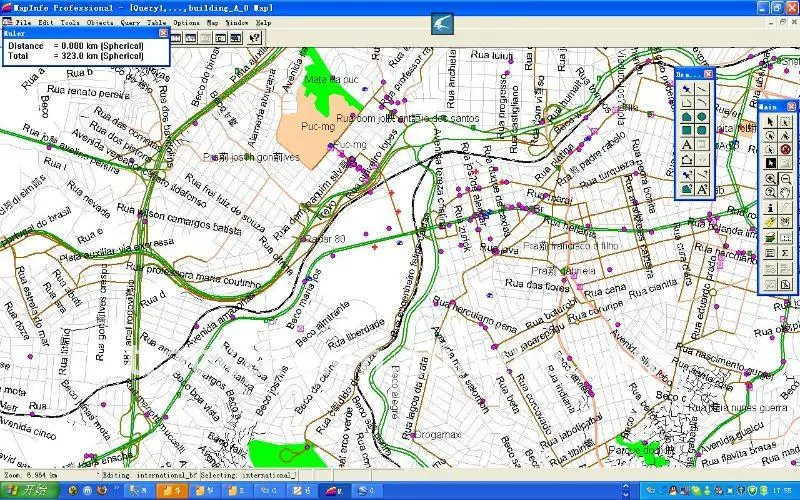800x500 pixels.
Task: Show the Statistics sigma icon
Action: (785, 253)
